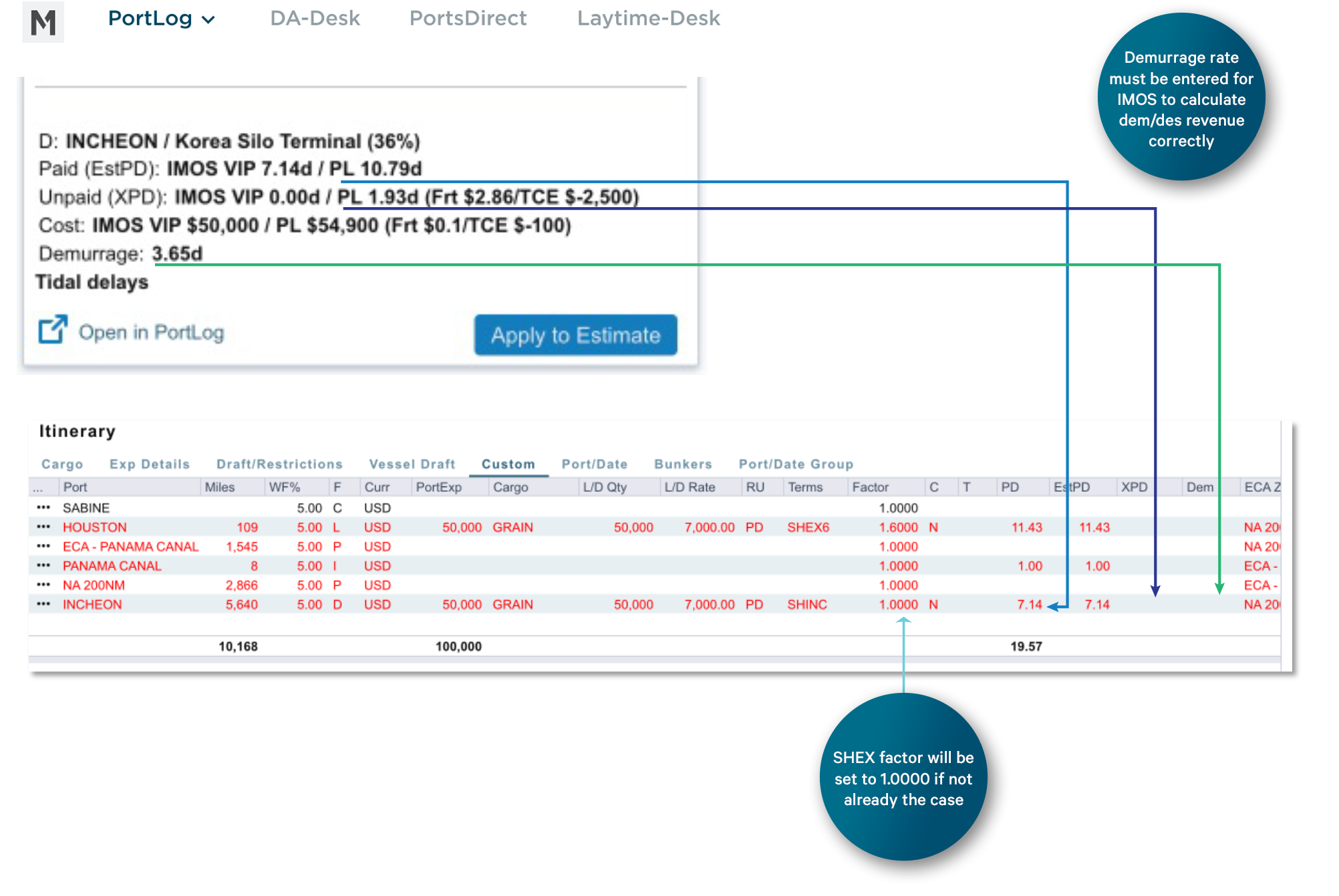1339x896 pixels.
Task: Click the SABINE port name
Action: coord(86,508)
